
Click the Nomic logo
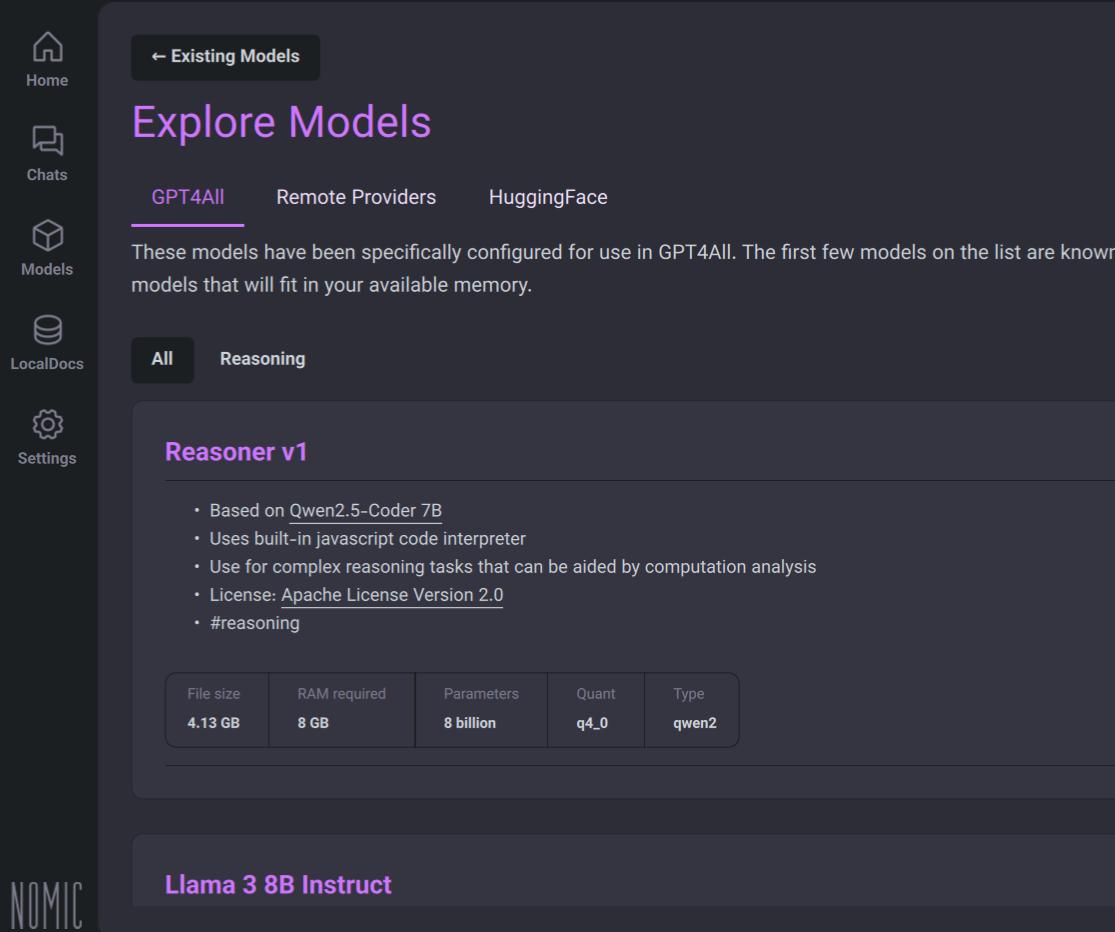pyautogui.click(x=46, y=905)
